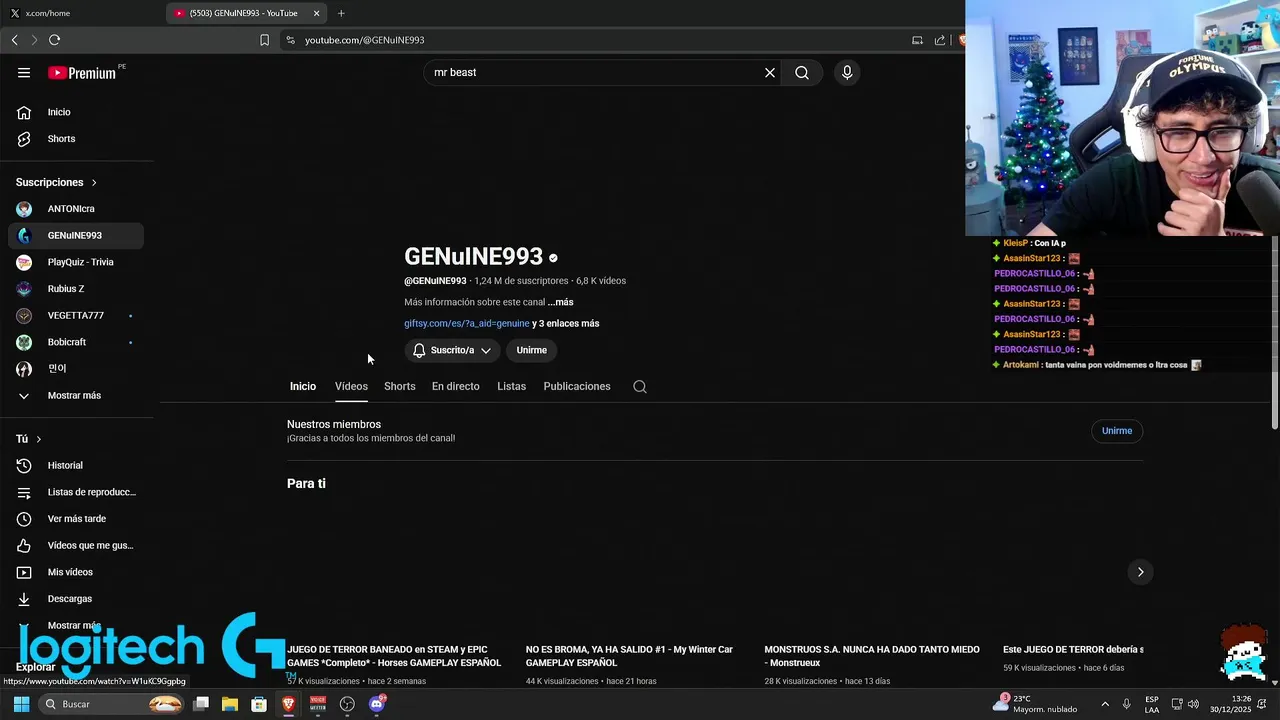Advance Para ti carousel with next arrow
The height and width of the screenshot is (720, 1280).
[1140, 572]
